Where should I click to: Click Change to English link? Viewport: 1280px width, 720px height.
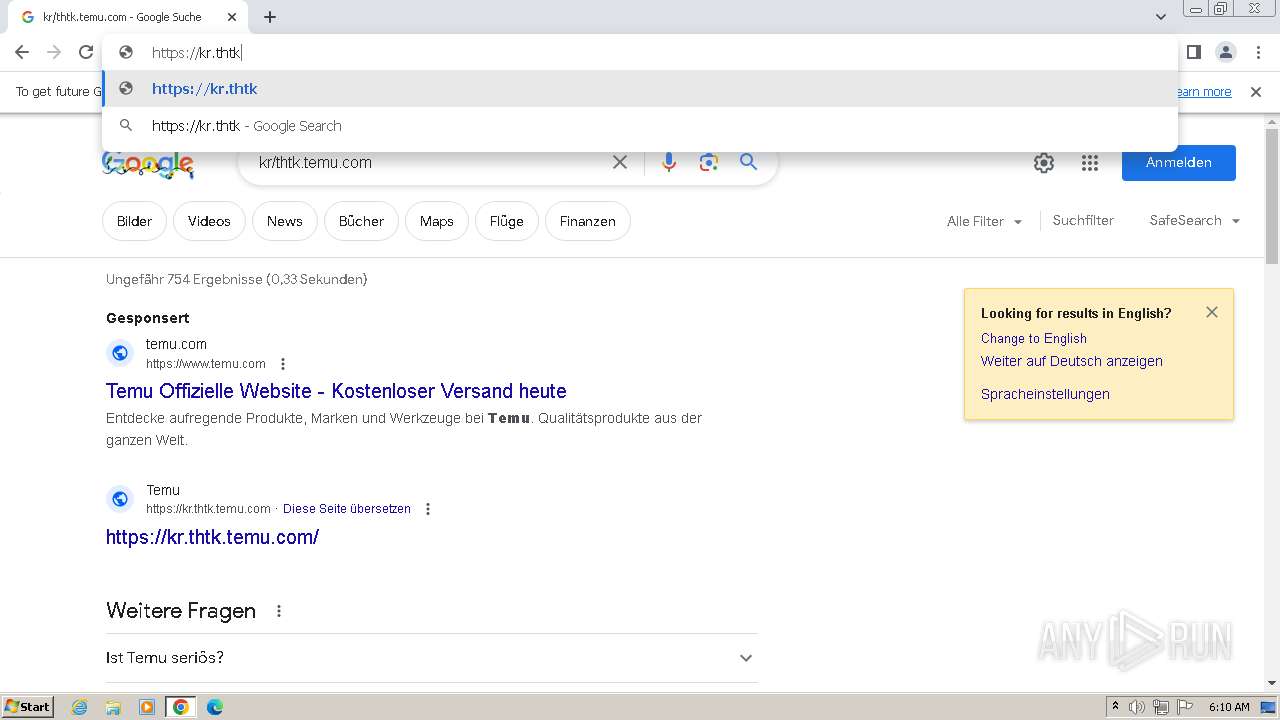tap(1033, 338)
